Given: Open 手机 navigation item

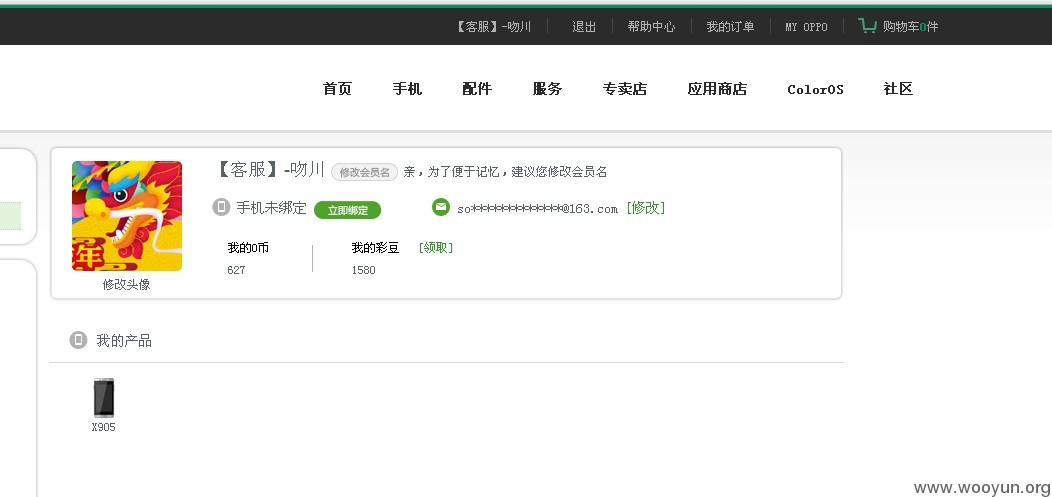Looking at the screenshot, I should [407, 89].
